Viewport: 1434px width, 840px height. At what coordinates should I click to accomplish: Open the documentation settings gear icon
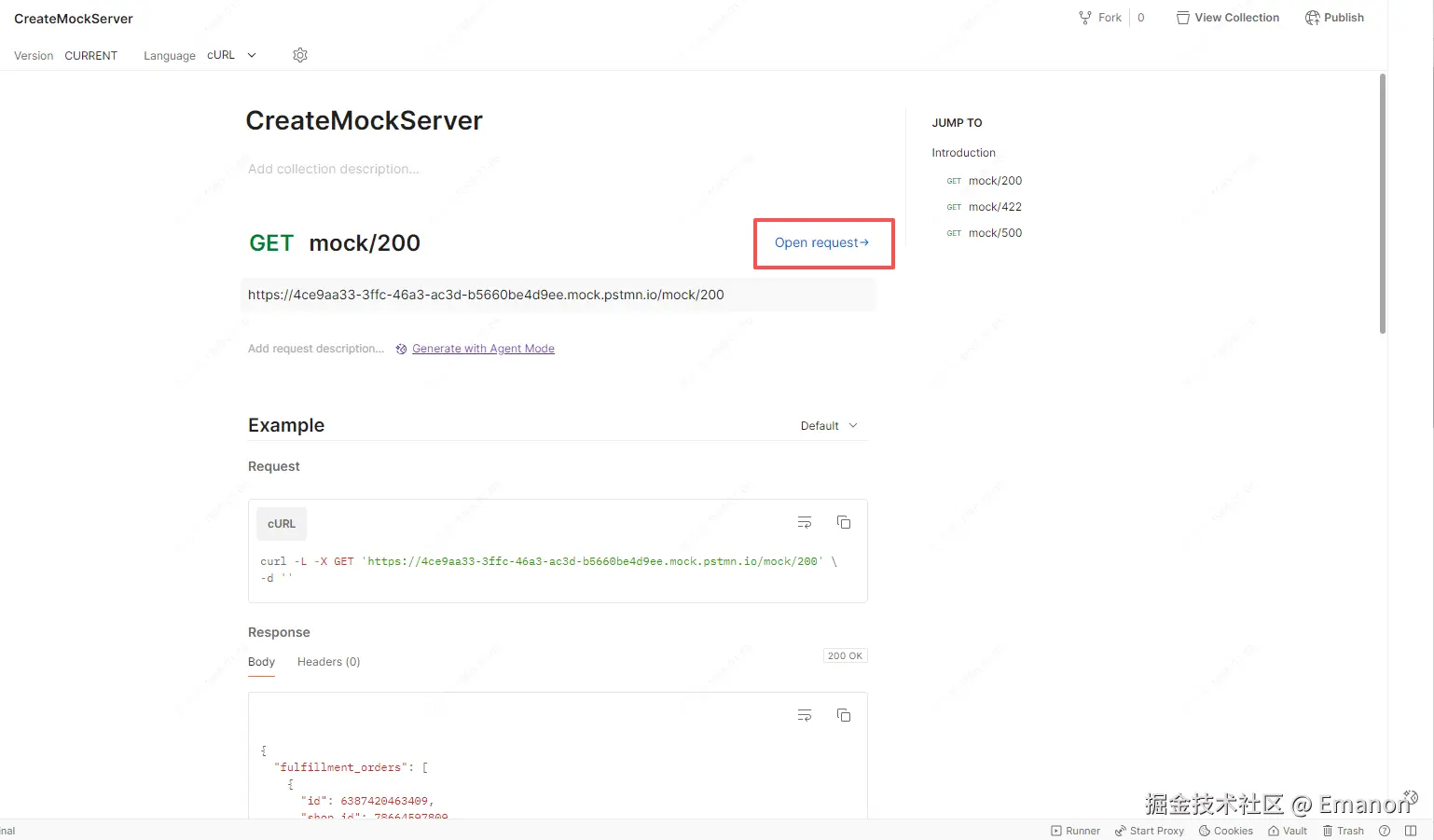click(x=300, y=55)
